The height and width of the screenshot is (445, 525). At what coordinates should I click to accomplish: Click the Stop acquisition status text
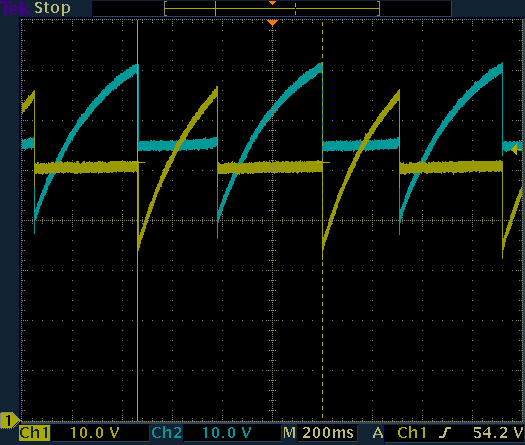coord(52,8)
